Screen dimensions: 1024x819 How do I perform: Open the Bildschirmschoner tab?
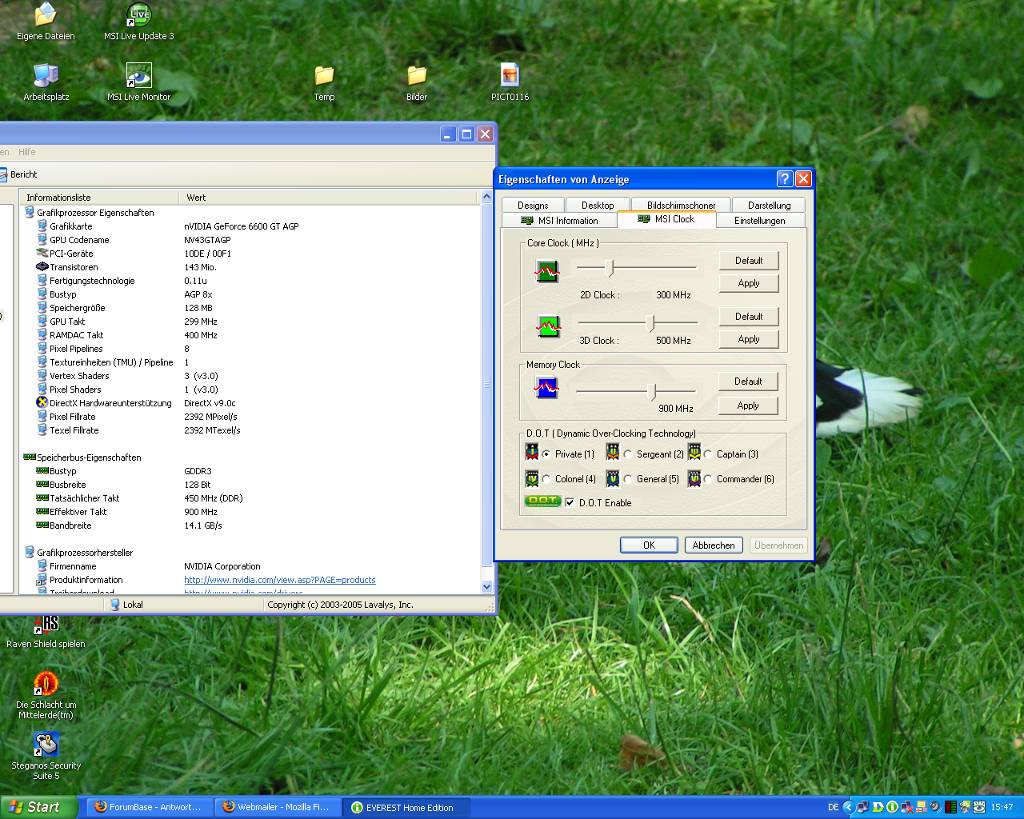(x=681, y=205)
